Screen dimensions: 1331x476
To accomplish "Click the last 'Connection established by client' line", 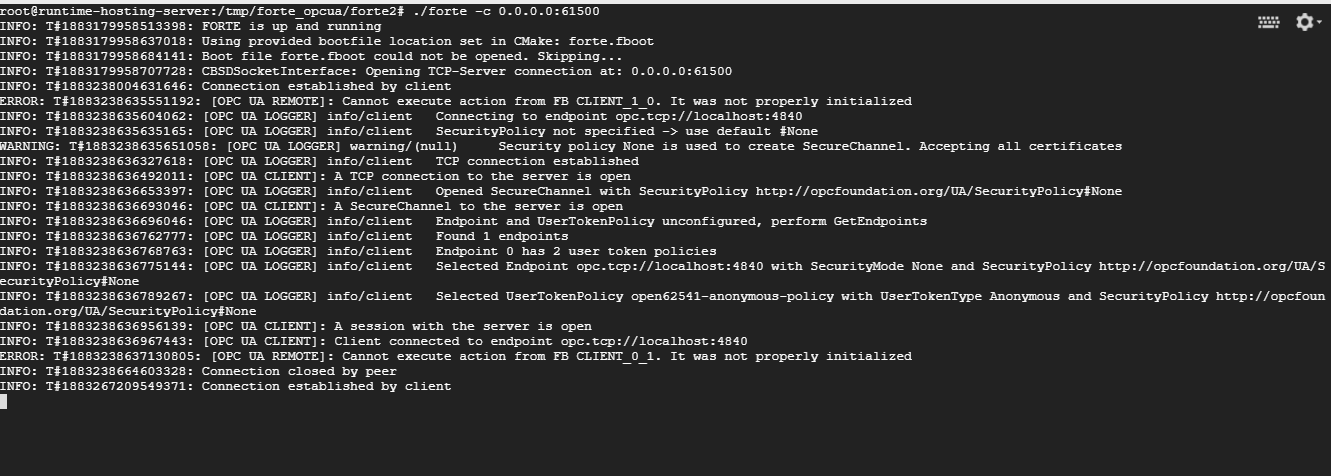I will pos(226,386).
